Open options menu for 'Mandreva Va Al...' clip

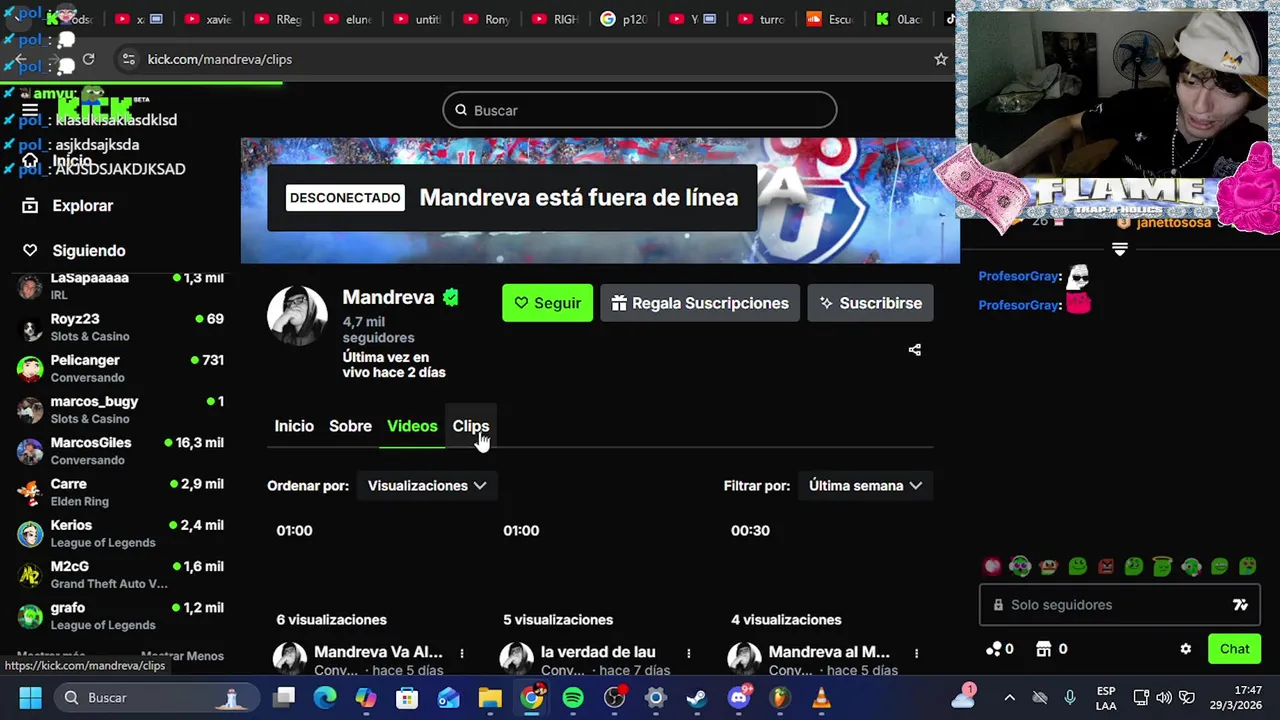tap(461, 653)
